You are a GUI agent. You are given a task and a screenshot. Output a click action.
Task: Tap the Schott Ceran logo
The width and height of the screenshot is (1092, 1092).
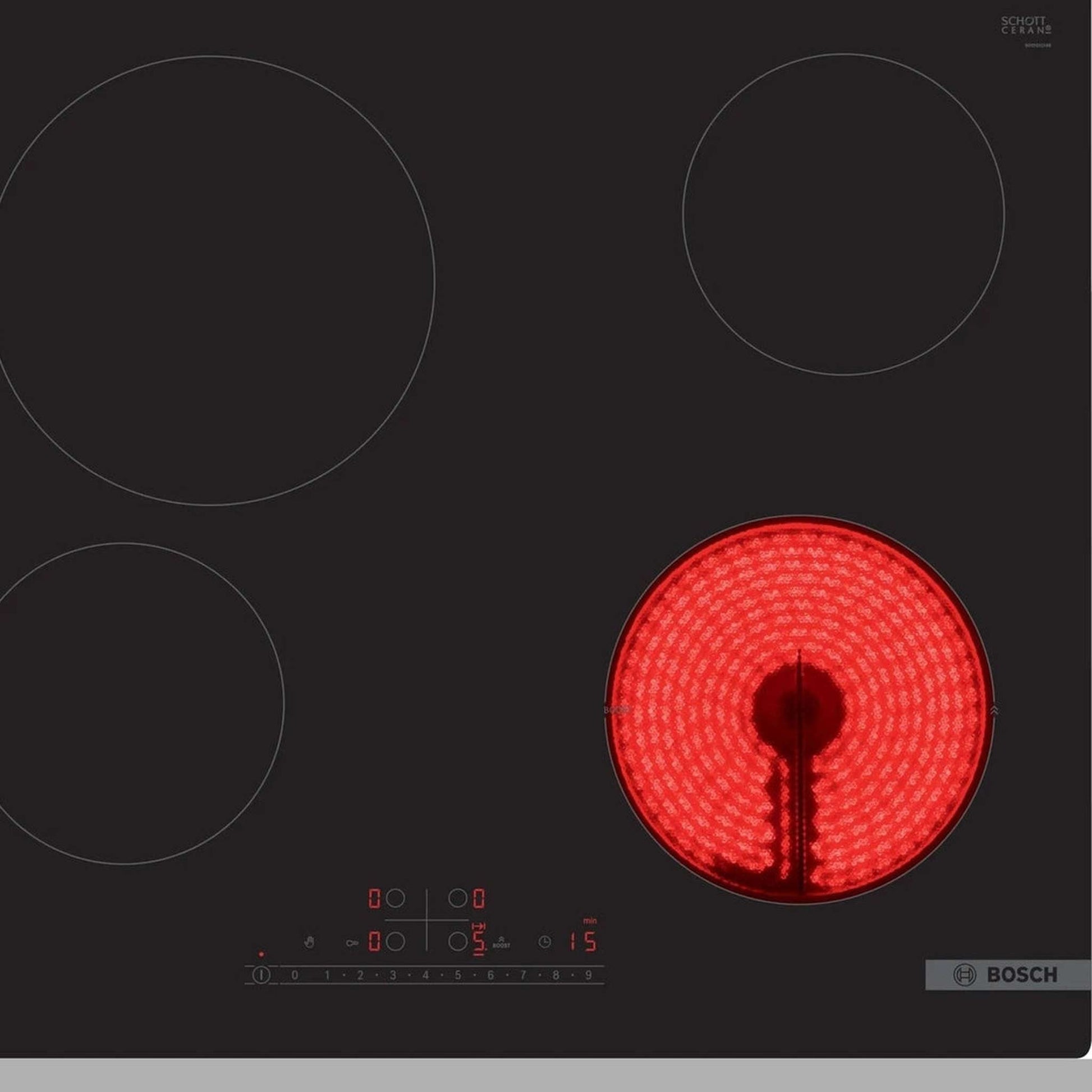1026,25
